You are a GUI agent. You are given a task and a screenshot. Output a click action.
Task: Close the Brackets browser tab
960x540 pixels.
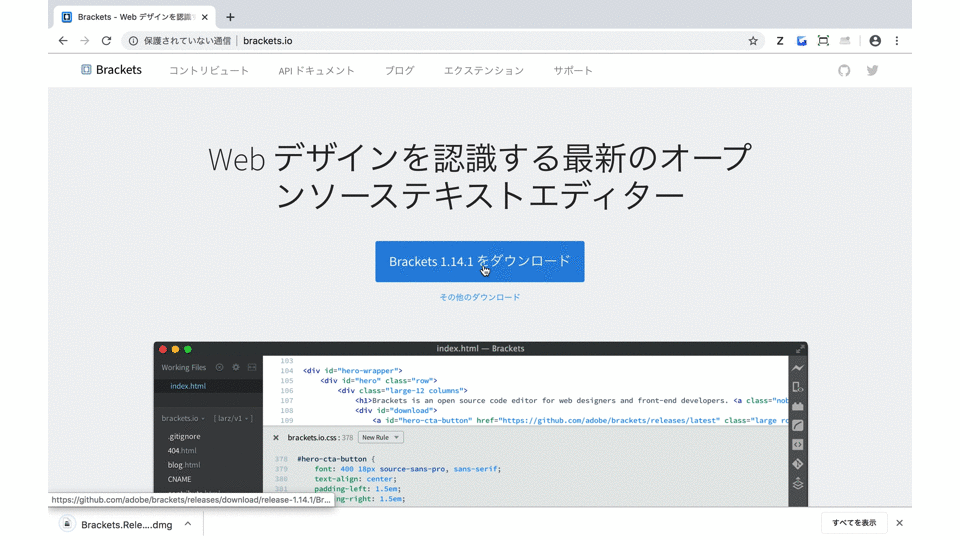204,17
